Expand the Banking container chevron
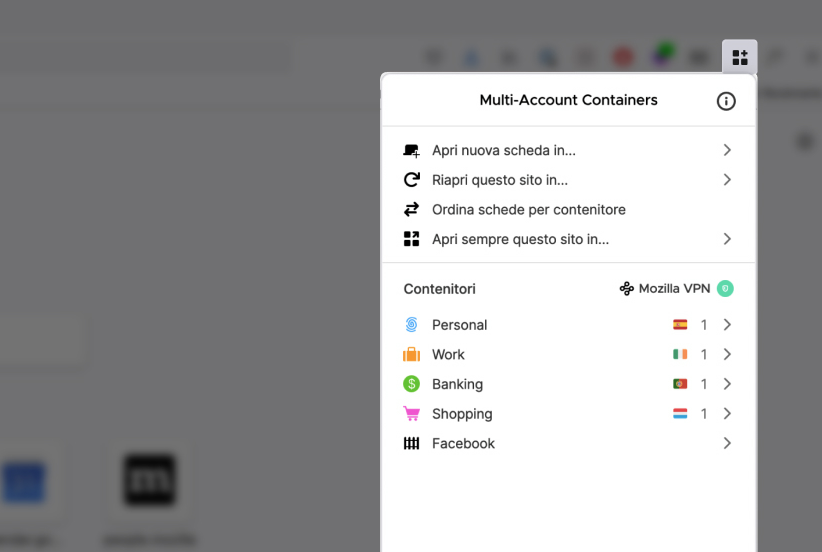The height and width of the screenshot is (552, 822). pos(727,384)
